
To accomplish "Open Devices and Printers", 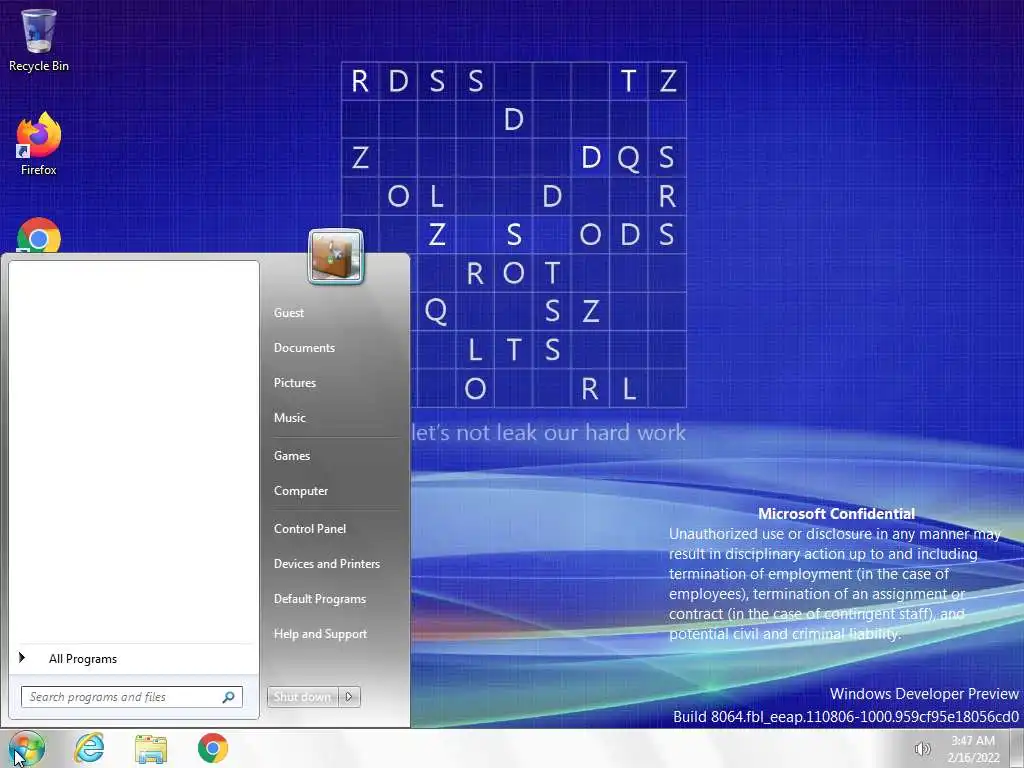I will [327, 564].
